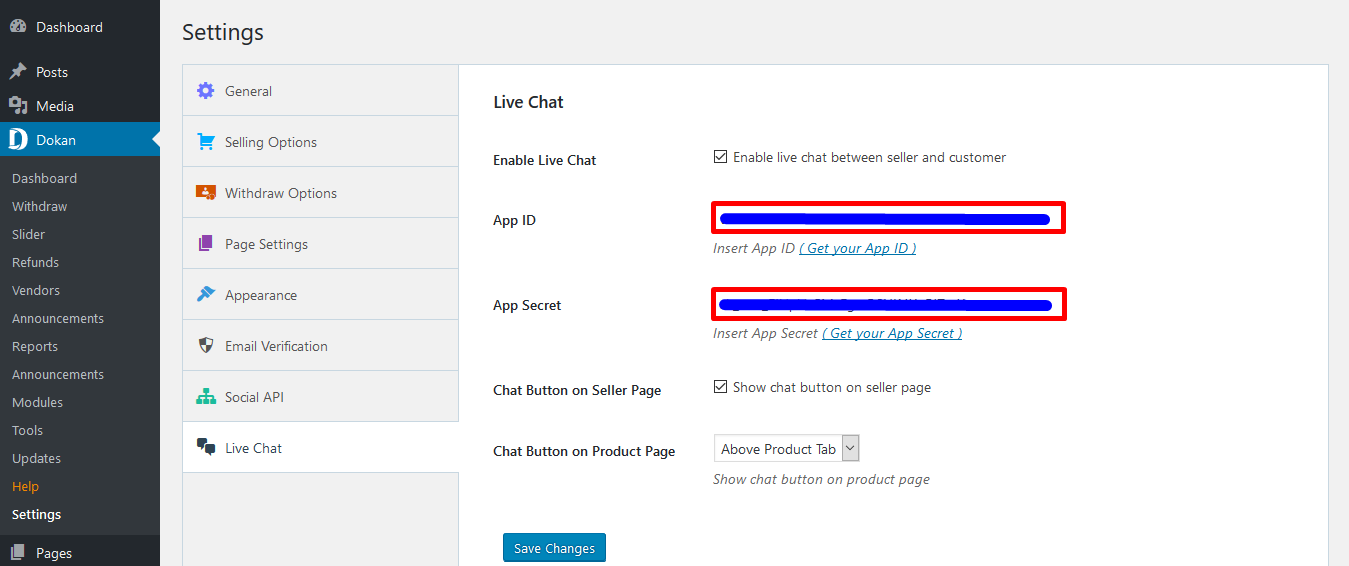Viewport: 1349px width, 566px height.
Task: Open the Withdraw submenu item
Action: click(x=40, y=206)
